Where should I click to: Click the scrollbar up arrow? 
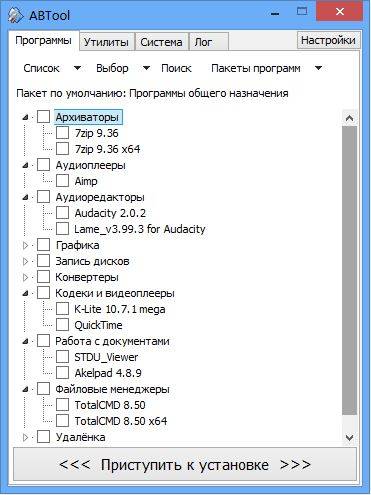349,118
